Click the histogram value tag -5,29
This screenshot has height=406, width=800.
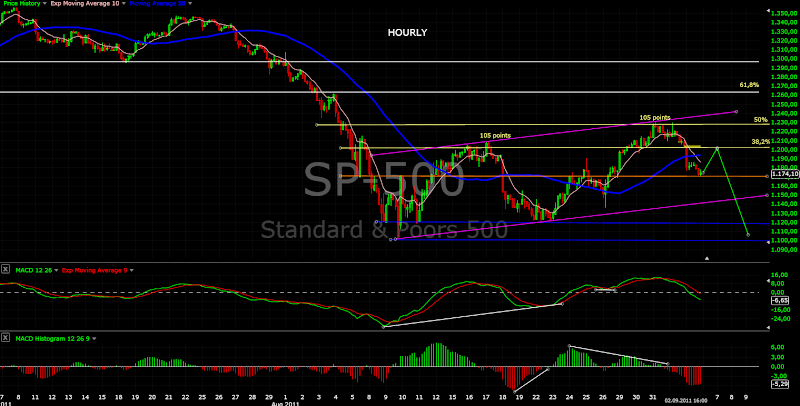click(781, 383)
